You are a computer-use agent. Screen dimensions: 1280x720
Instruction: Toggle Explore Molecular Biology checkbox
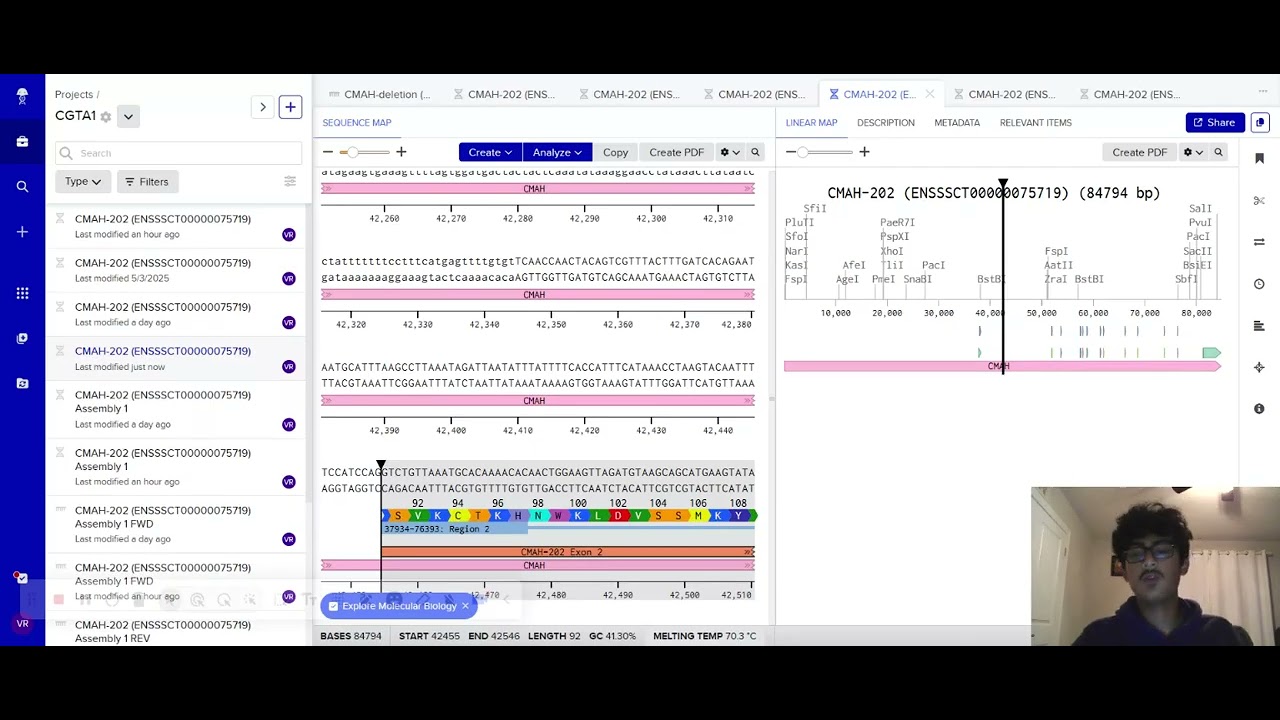333,606
